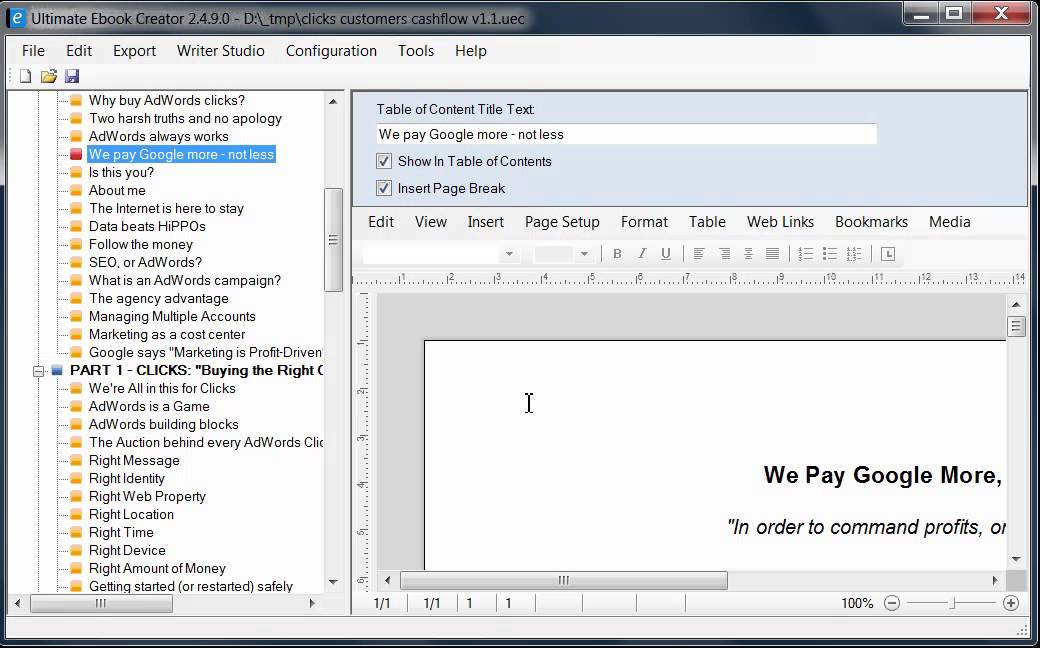Click the Open folder toolbar icon
This screenshot has height=648, width=1040.
tap(48, 76)
